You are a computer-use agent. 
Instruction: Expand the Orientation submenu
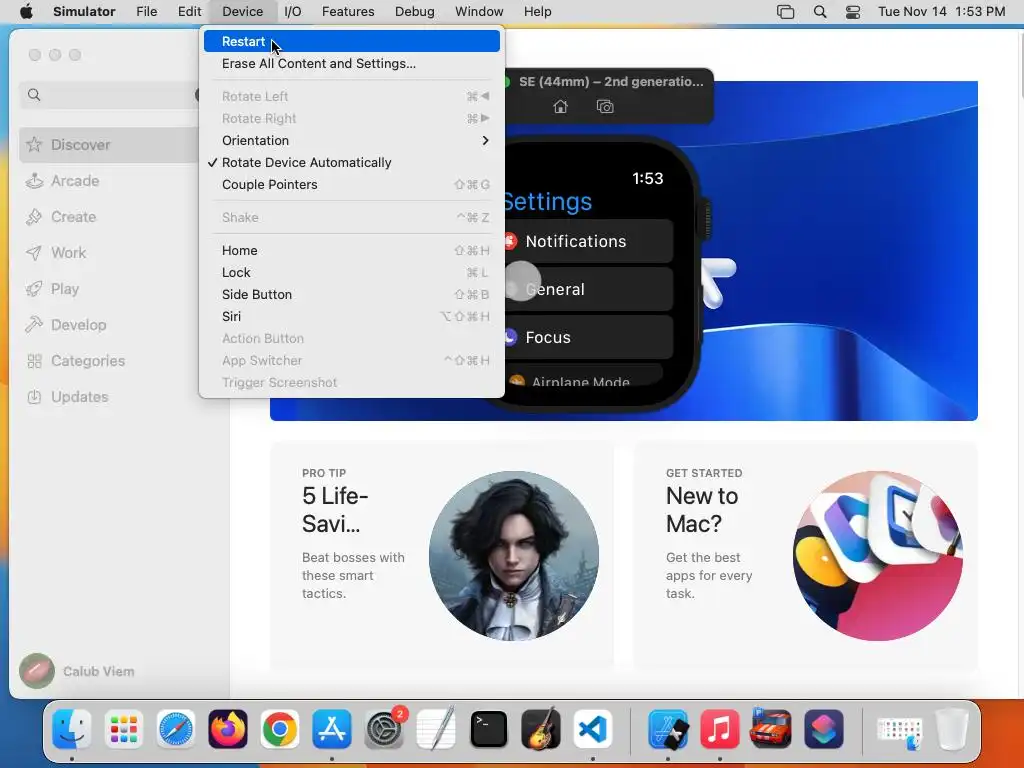point(351,140)
